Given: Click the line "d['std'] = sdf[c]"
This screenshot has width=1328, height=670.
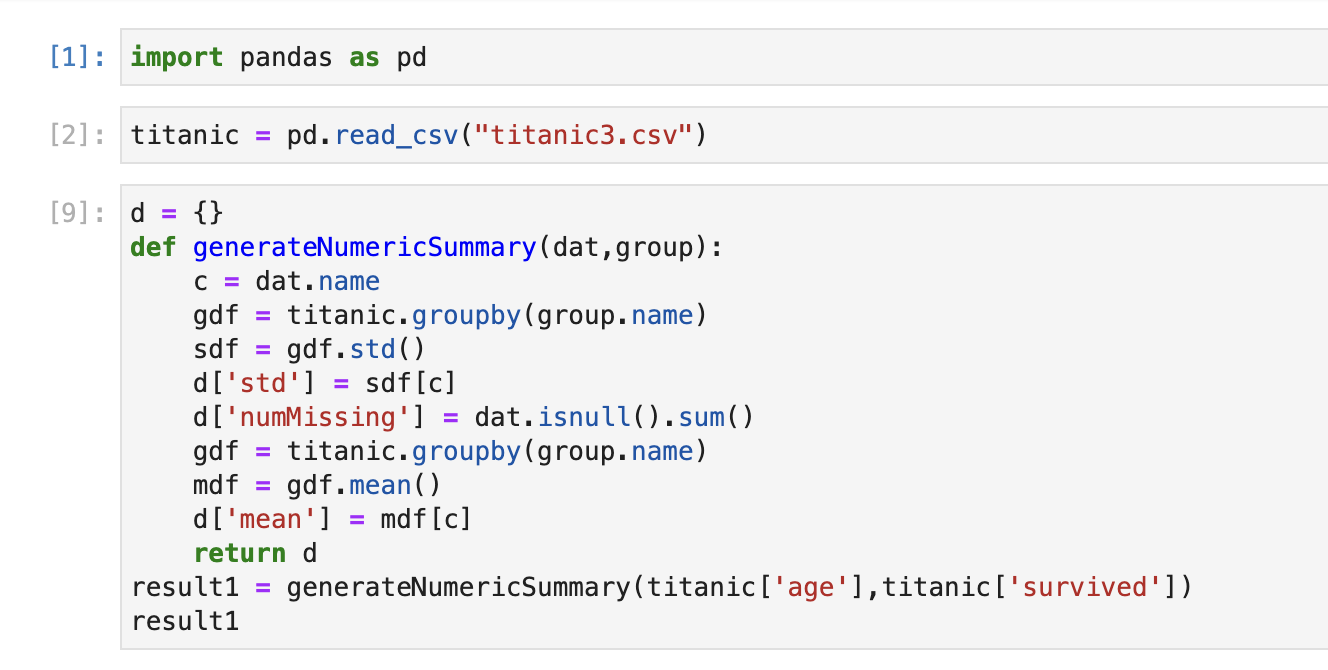Looking at the screenshot, I should (325, 383).
